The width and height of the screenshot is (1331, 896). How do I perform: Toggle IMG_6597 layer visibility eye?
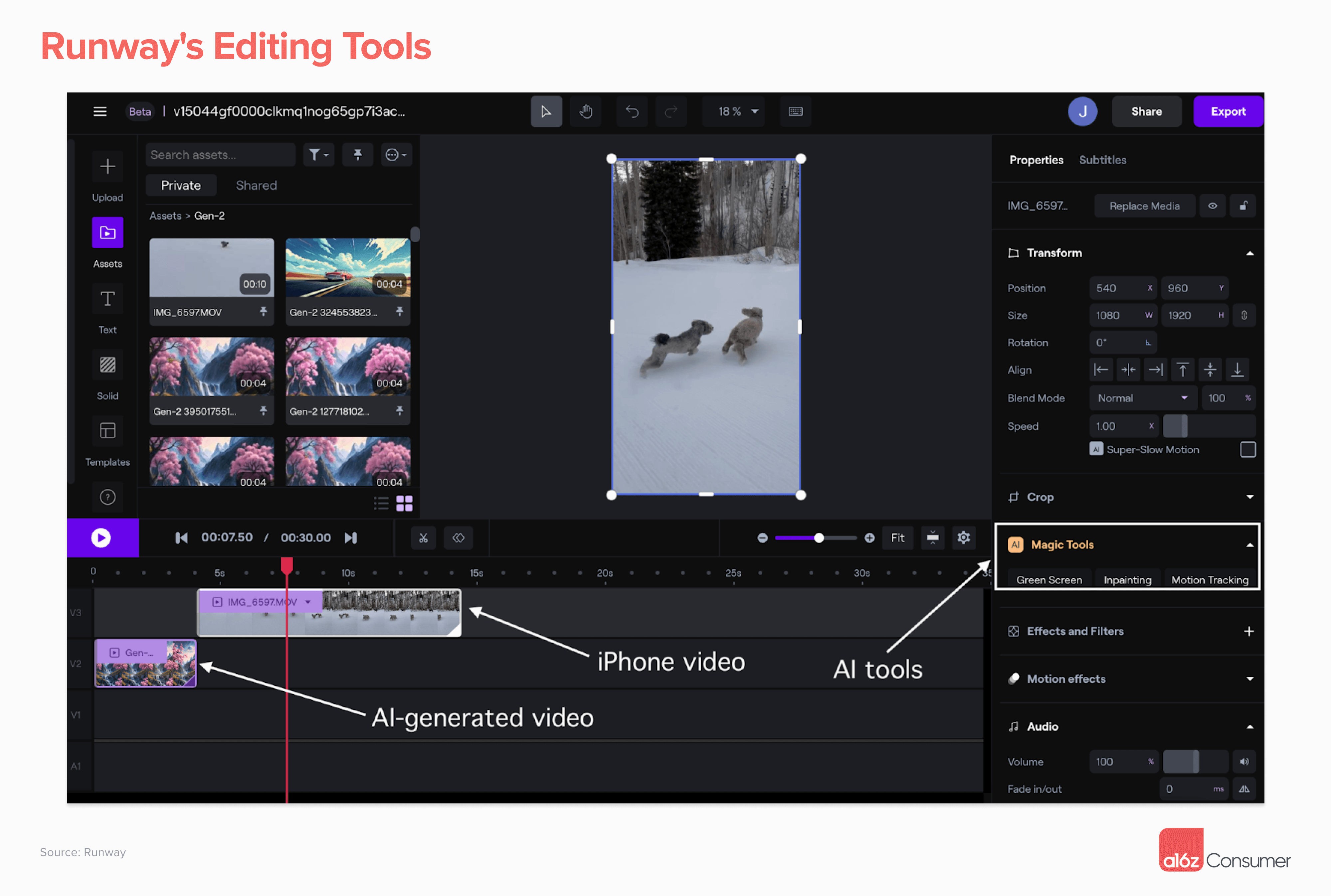pos(1212,206)
